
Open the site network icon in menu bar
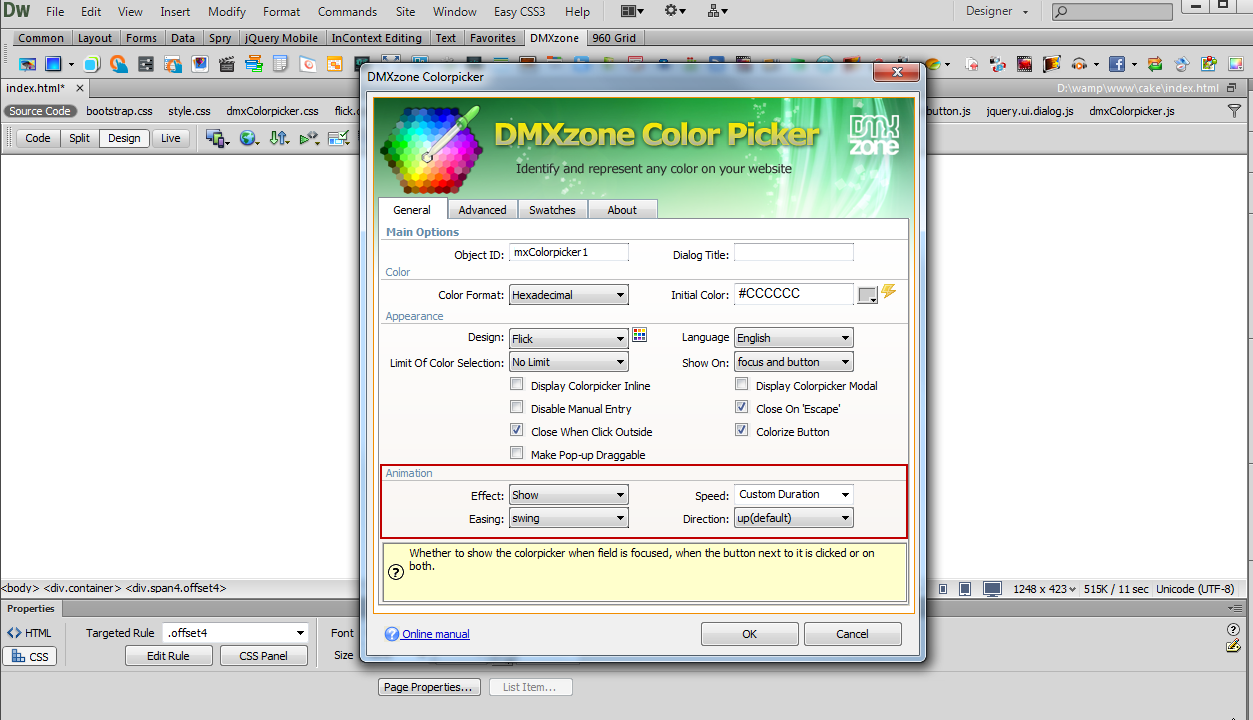(x=717, y=11)
